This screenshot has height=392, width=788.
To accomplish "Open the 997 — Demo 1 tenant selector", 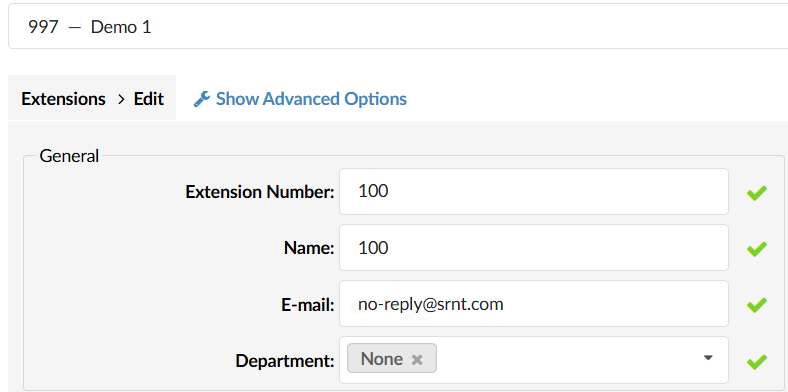I will coord(398,27).
